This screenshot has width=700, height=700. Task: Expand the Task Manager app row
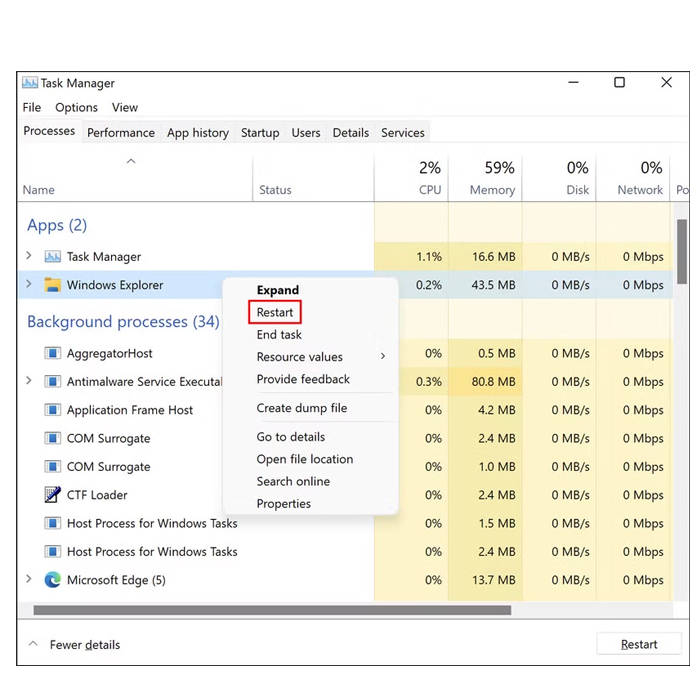click(29, 256)
